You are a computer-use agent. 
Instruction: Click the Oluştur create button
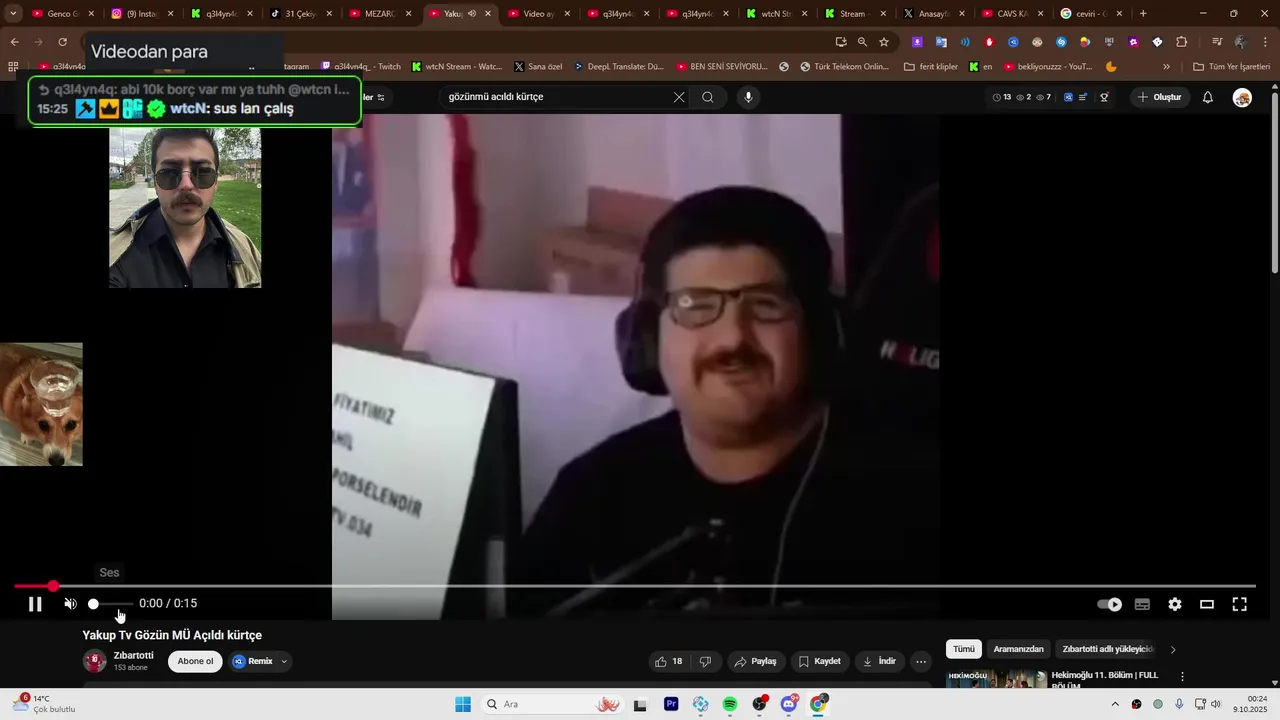(1160, 97)
